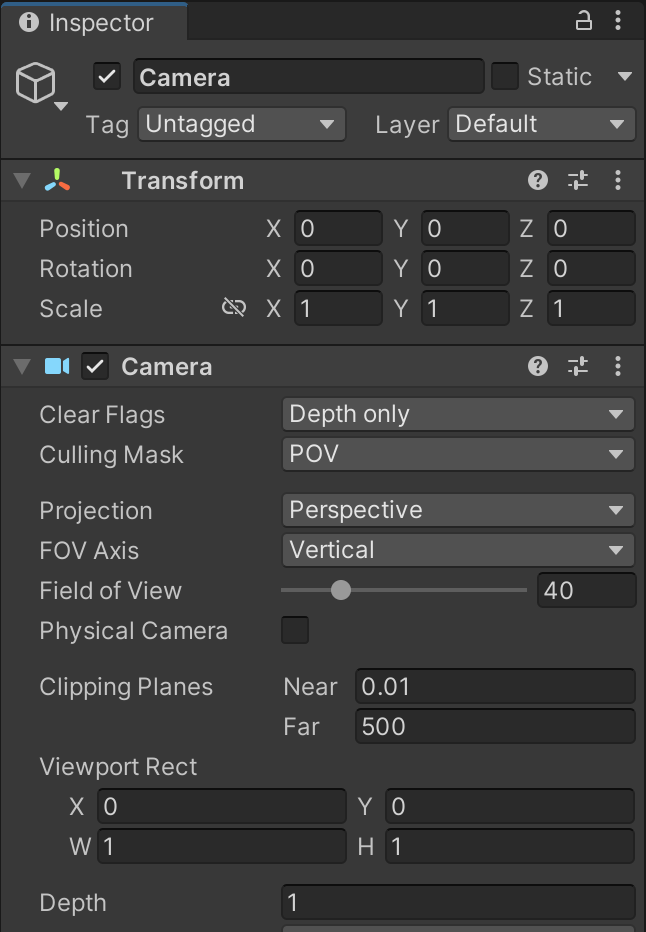
Task: Click the Inspector lock icon
Action: [583, 21]
